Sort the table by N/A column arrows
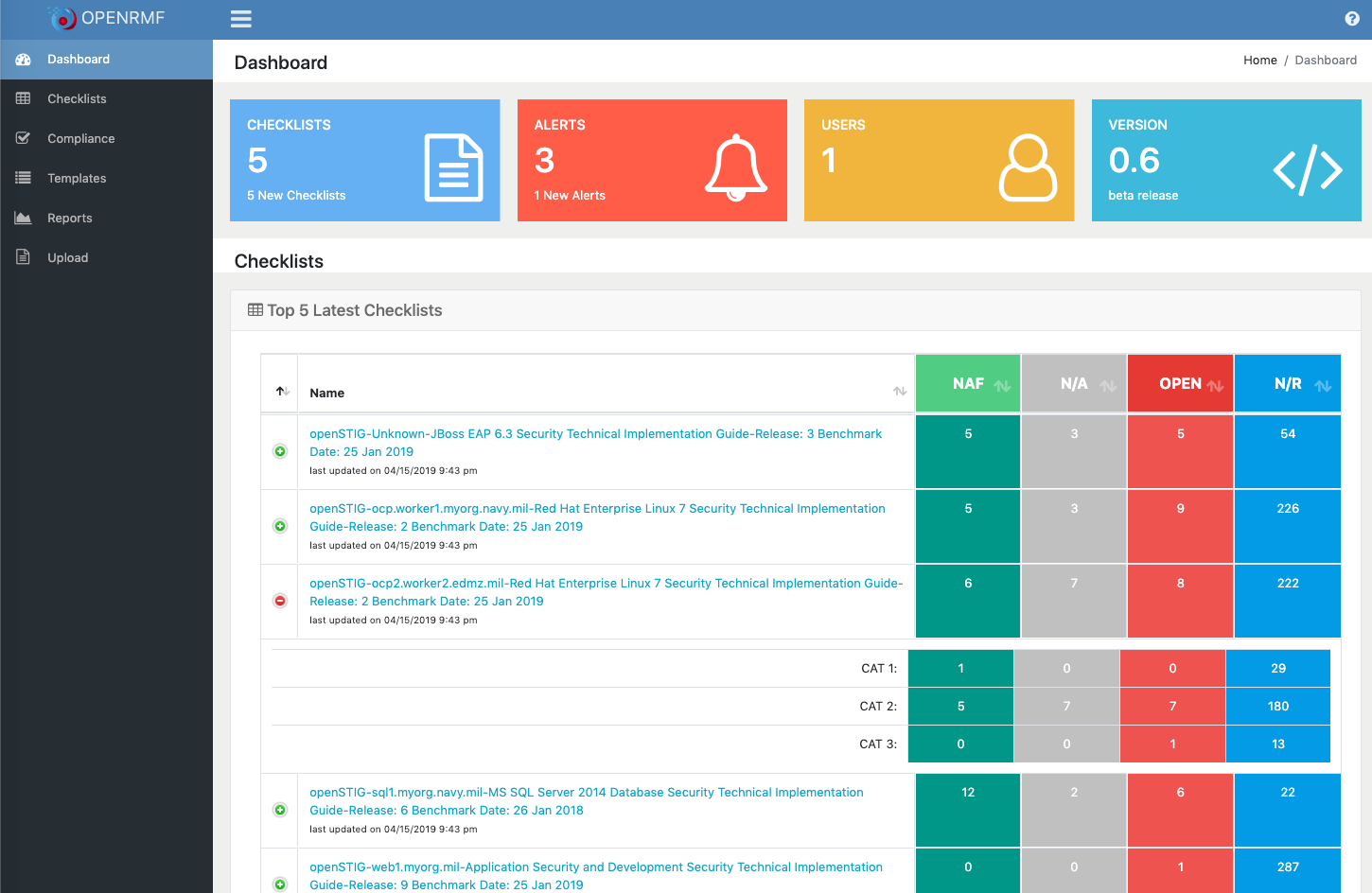Viewport: 1372px width, 893px height. coord(1109,385)
